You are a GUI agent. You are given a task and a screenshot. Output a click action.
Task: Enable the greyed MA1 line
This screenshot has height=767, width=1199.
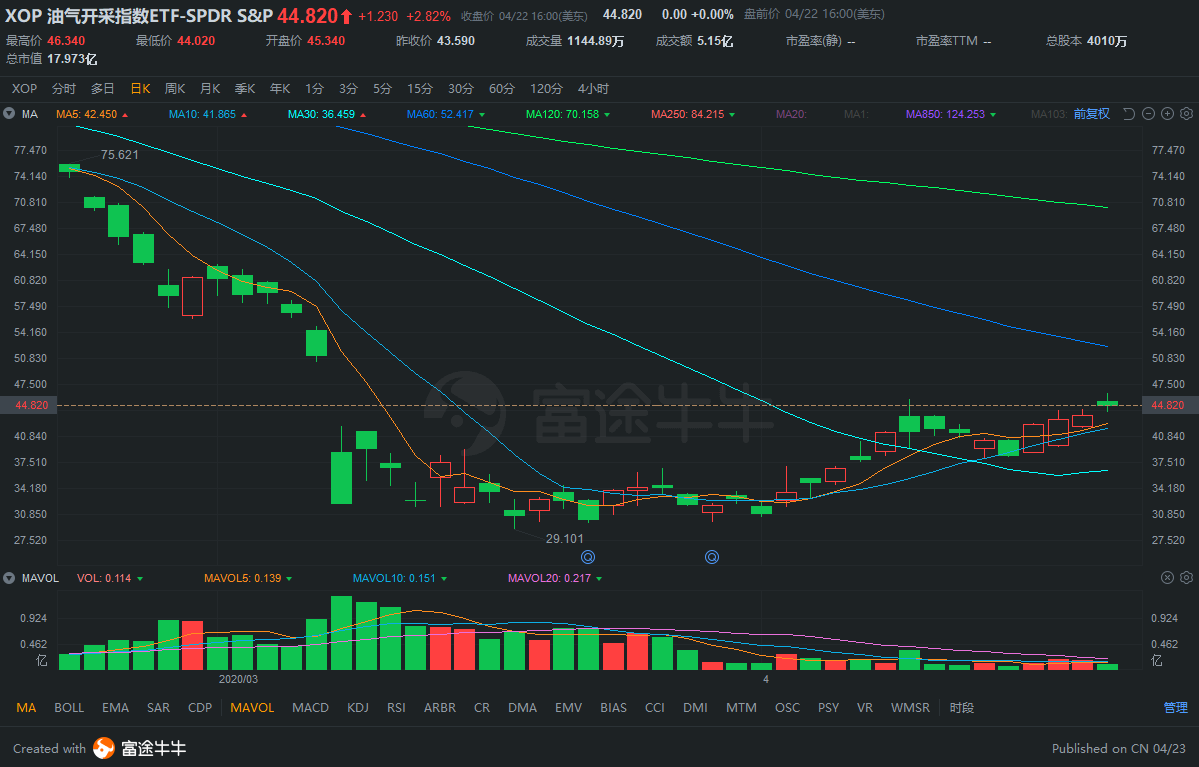(x=856, y=114)
